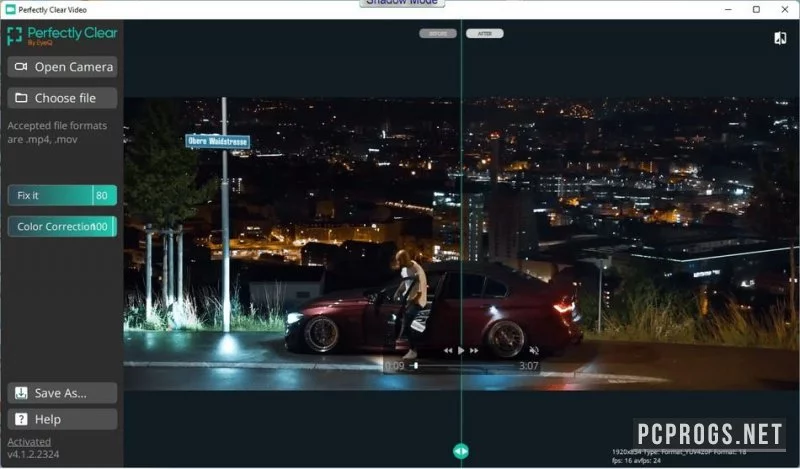The image size is (800, 469).
Task: Unmute the video audio
Action: coord(534,351)
